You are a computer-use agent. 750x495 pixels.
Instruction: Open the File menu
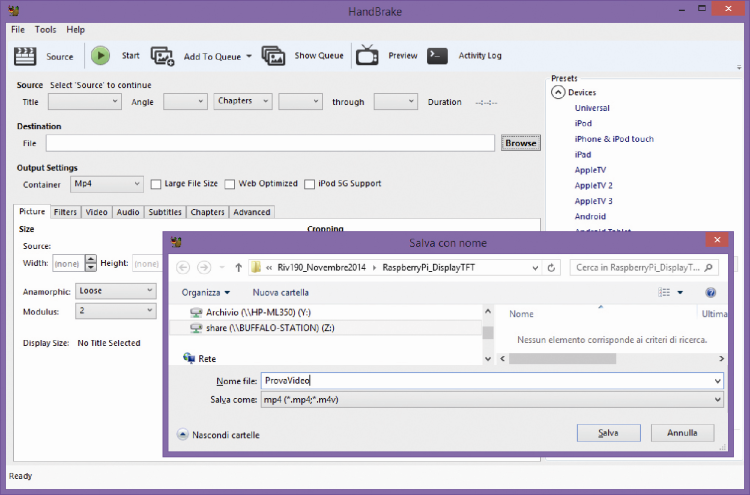(x=18, y=30)
